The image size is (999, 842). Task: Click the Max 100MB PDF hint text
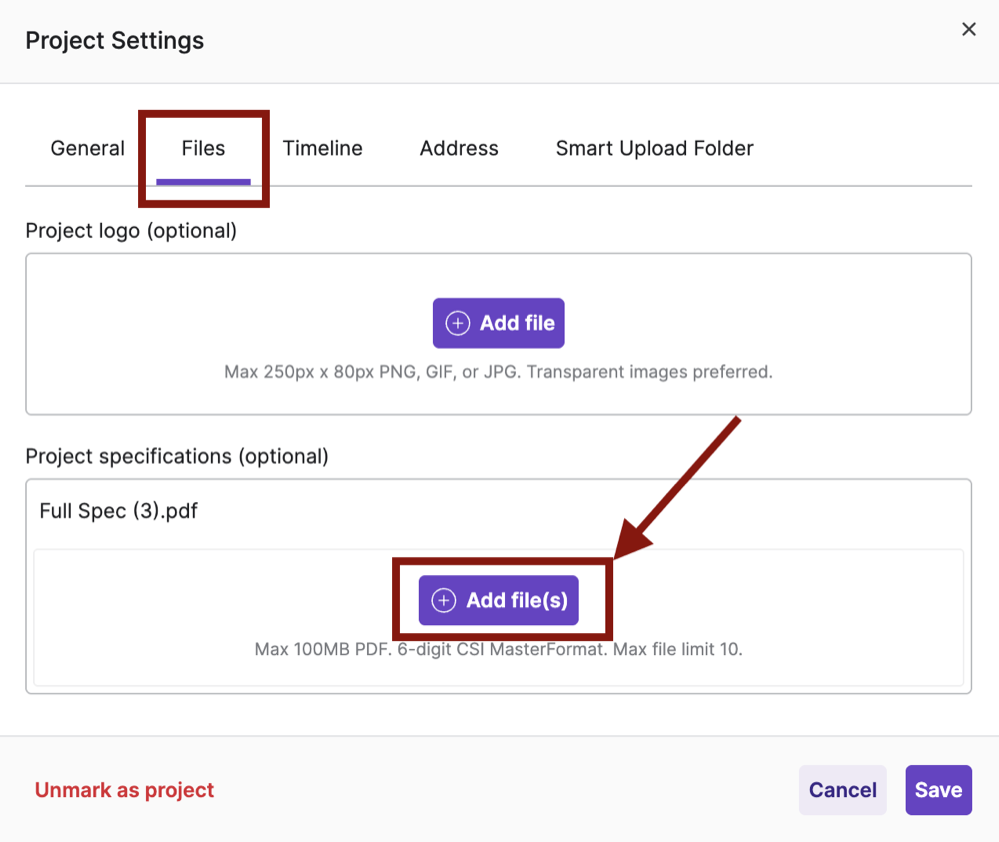[498, 649]
